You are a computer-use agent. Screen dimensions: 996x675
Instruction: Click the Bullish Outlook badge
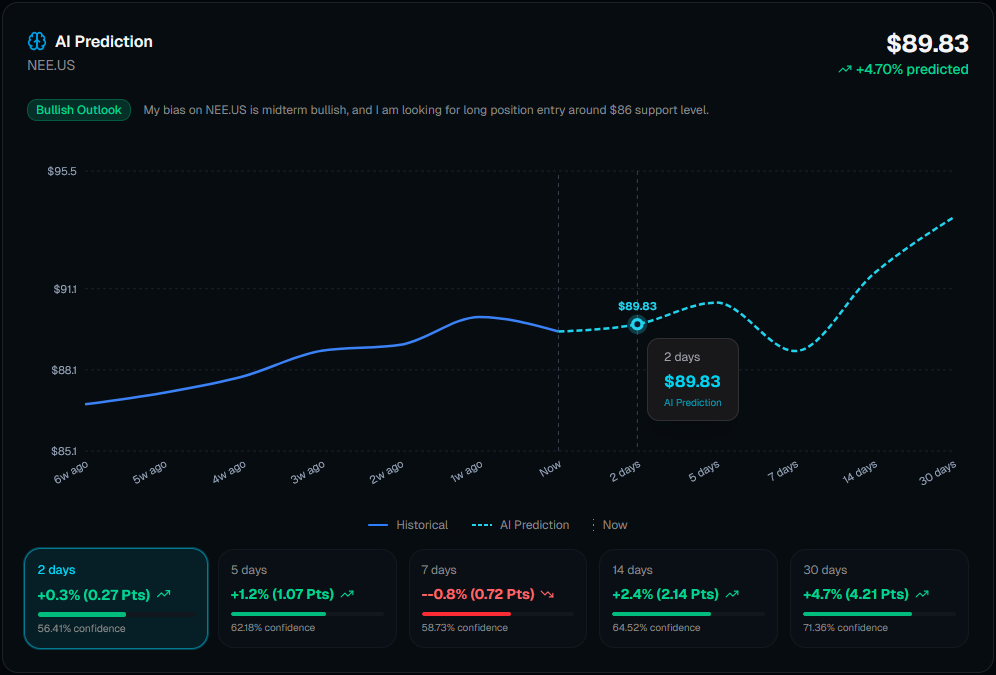click(x=79, y=110)
